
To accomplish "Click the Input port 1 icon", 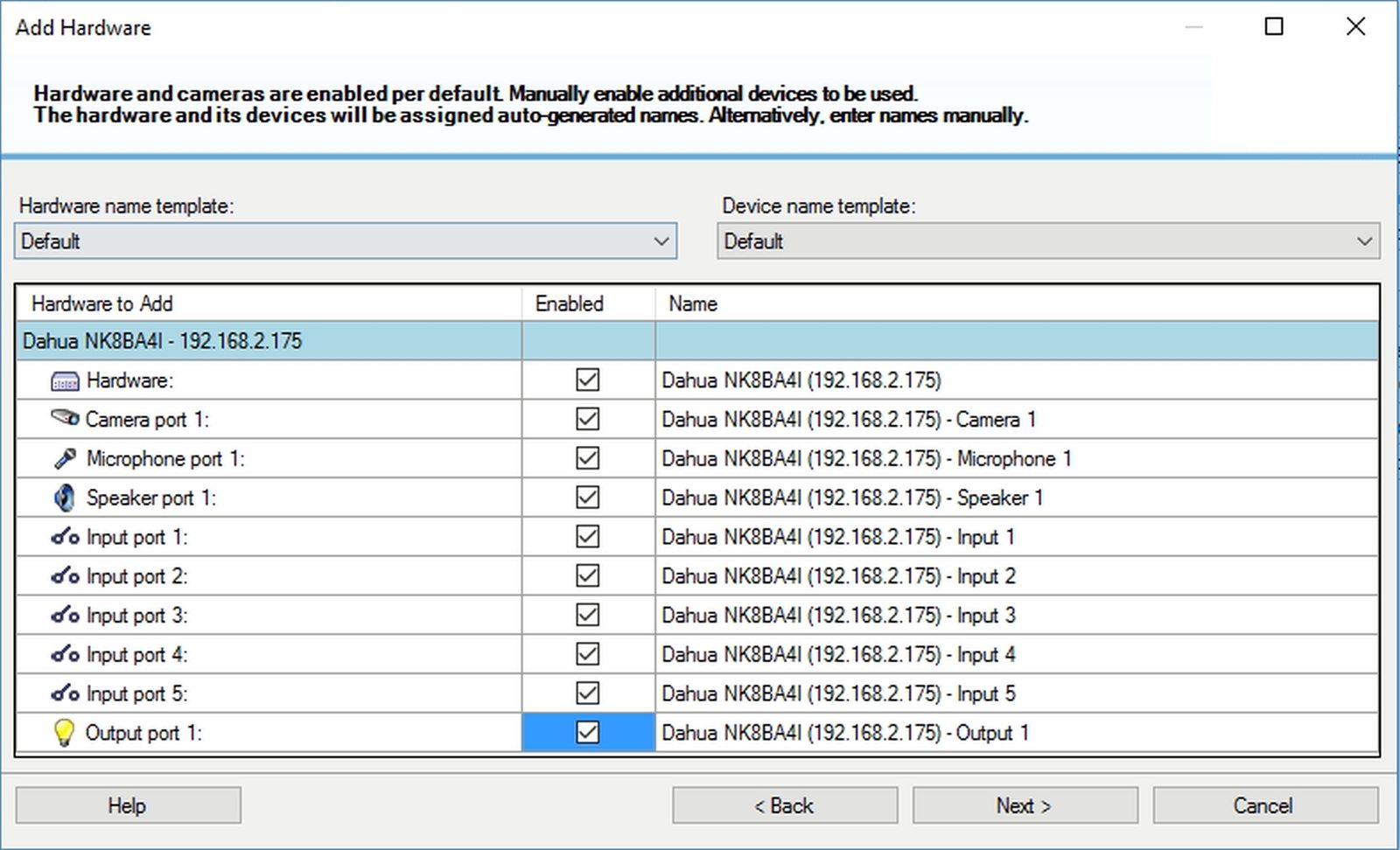I will [x=65, y=537].
